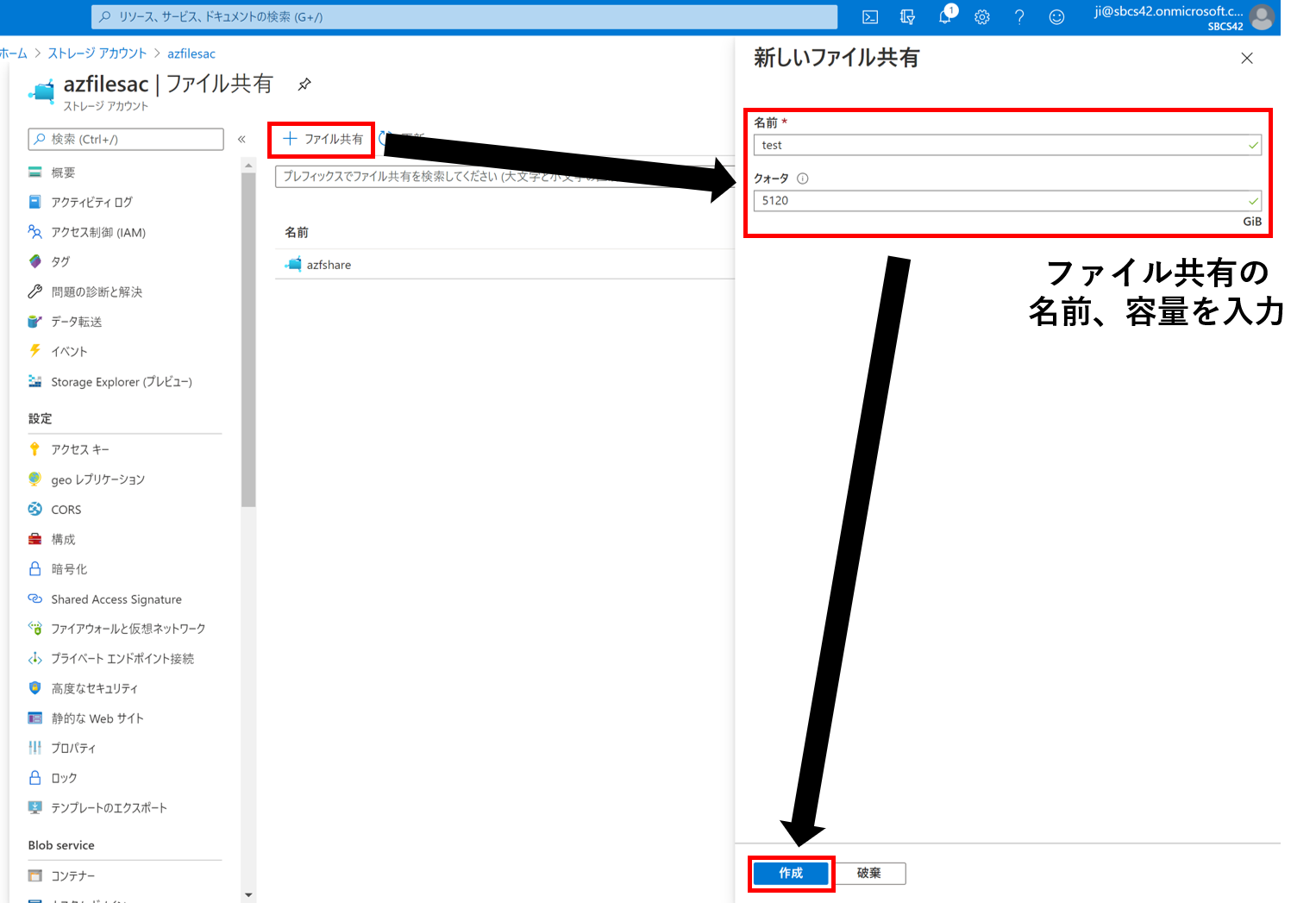Go to ホーム in the breadcrumb
Viewport: 1316px width, 903px height.
point(14,53)
